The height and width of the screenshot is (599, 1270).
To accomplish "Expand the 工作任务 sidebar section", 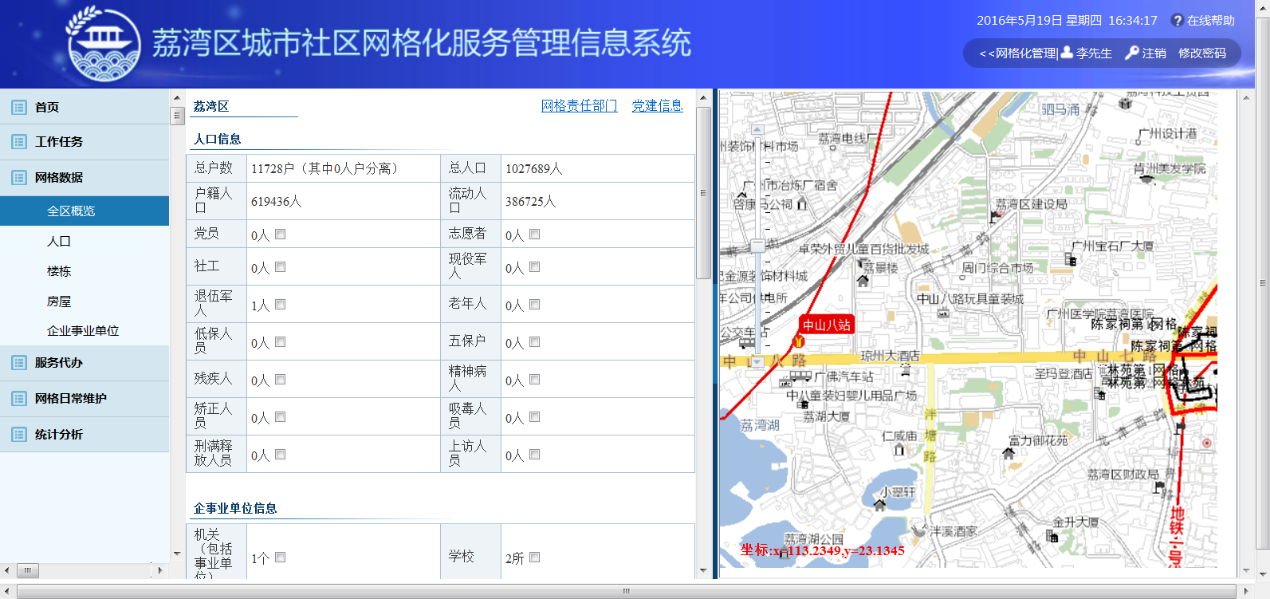I will click(x=59, y=142).
